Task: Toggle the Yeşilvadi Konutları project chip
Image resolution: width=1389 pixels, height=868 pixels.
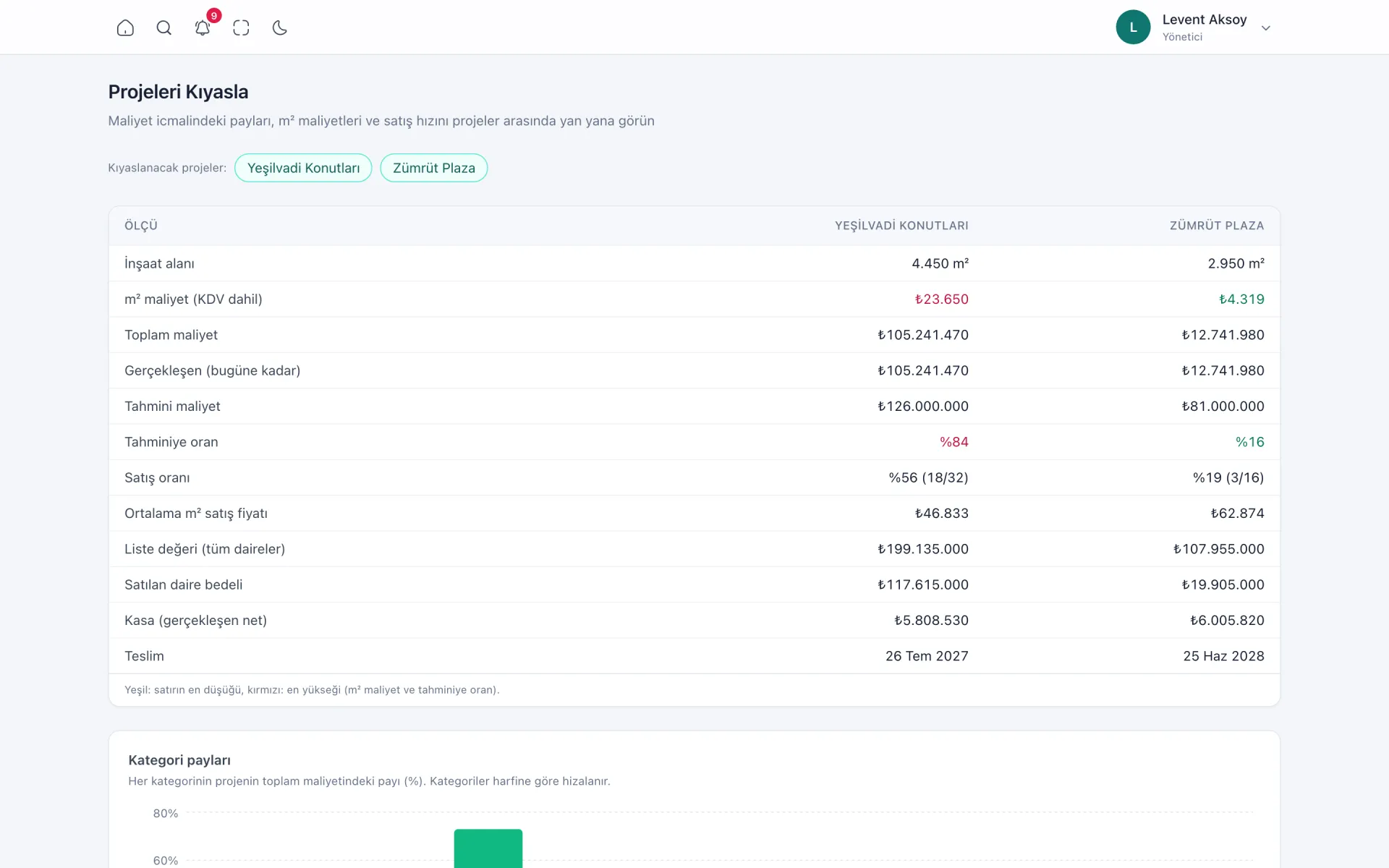Action: point(303,168)
